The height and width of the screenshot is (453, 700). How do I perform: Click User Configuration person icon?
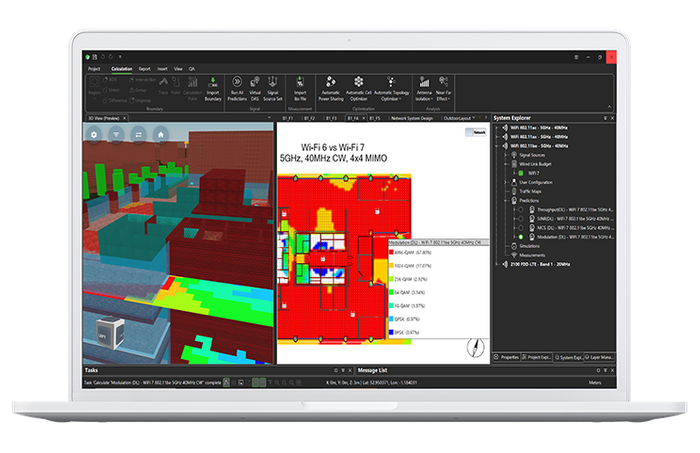514,182
